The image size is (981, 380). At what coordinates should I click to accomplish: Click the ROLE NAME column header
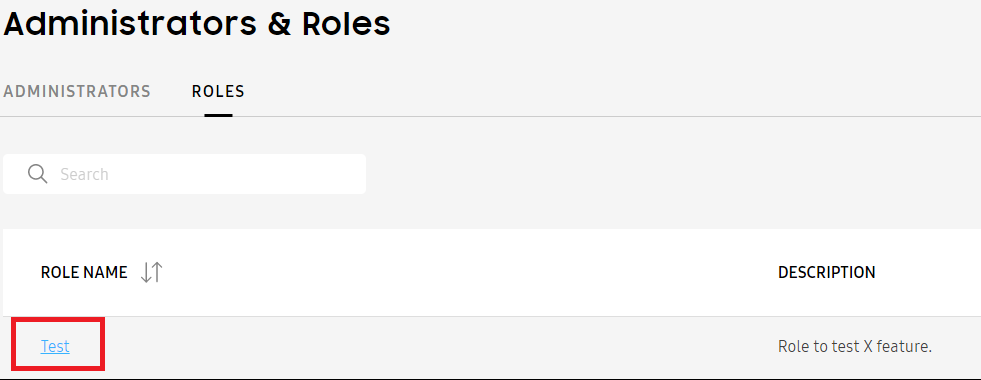[84, 272]
